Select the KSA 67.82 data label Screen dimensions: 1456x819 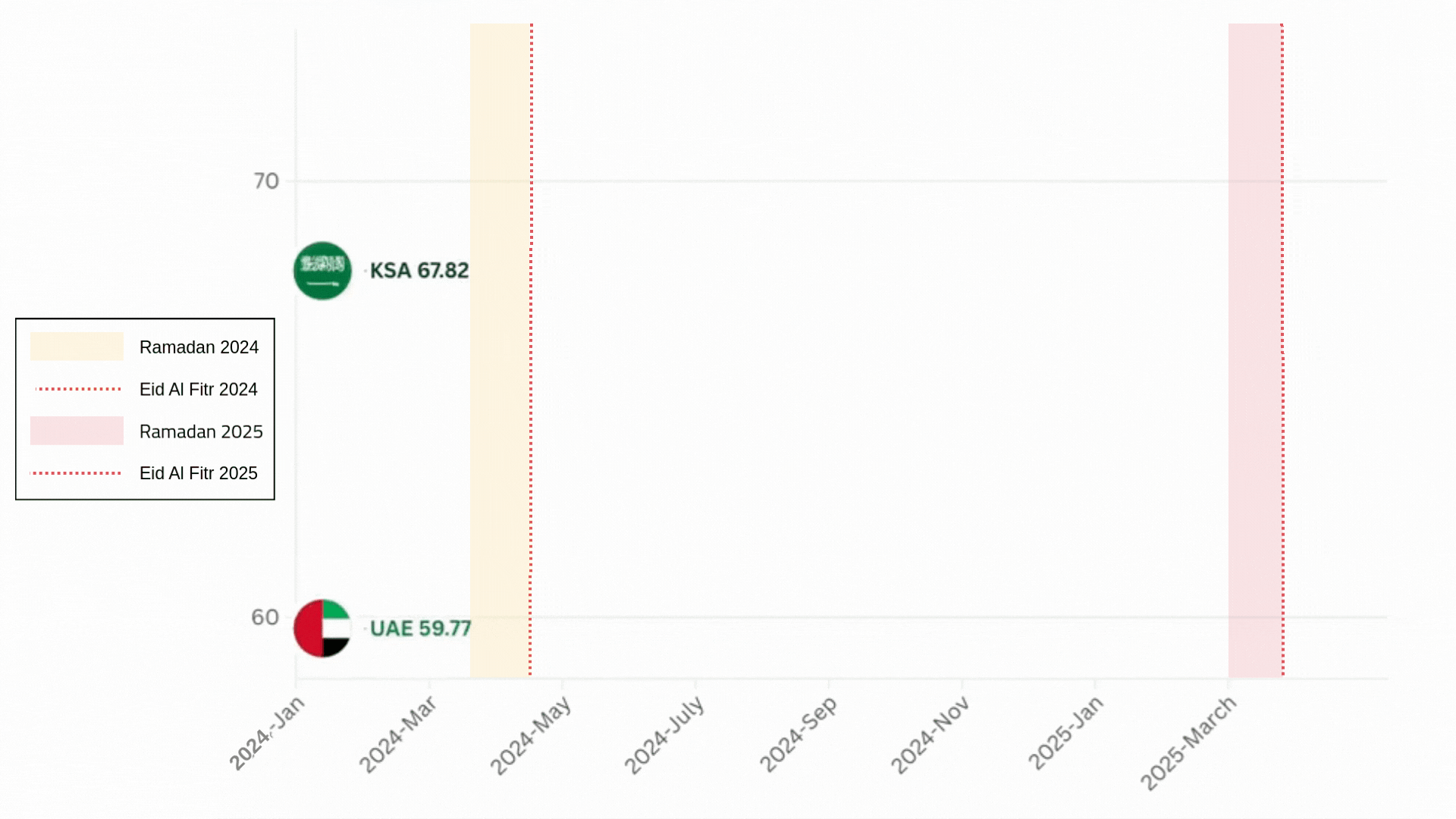coord(419,271)
